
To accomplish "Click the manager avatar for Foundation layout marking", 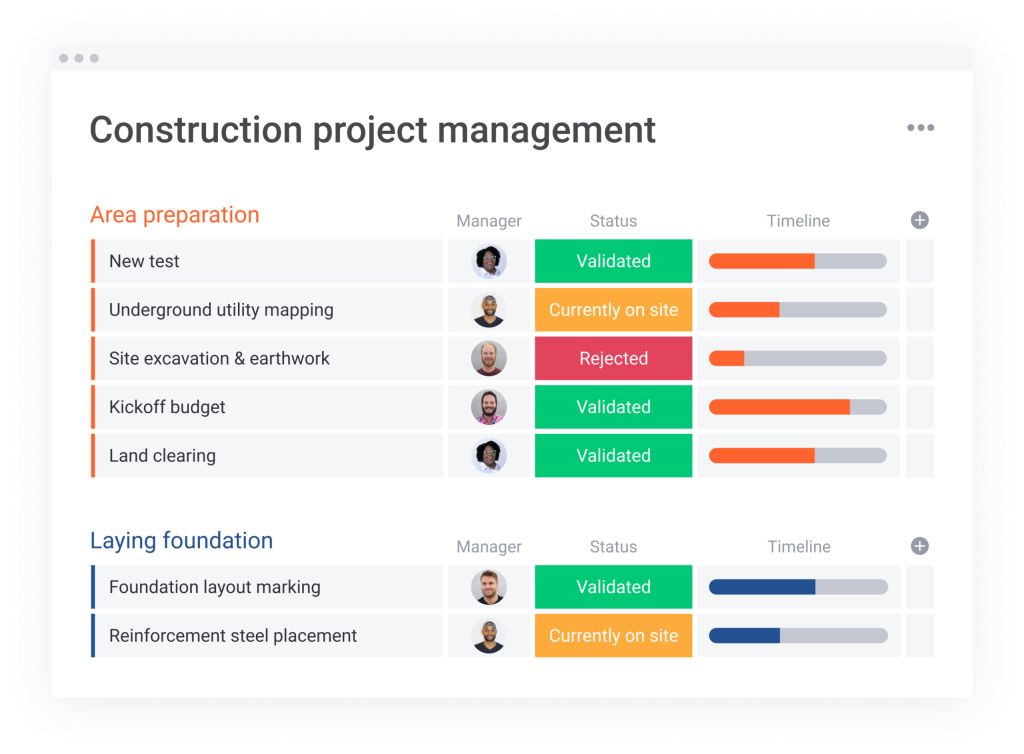I will pyautogui.click(x=488, y=587).
